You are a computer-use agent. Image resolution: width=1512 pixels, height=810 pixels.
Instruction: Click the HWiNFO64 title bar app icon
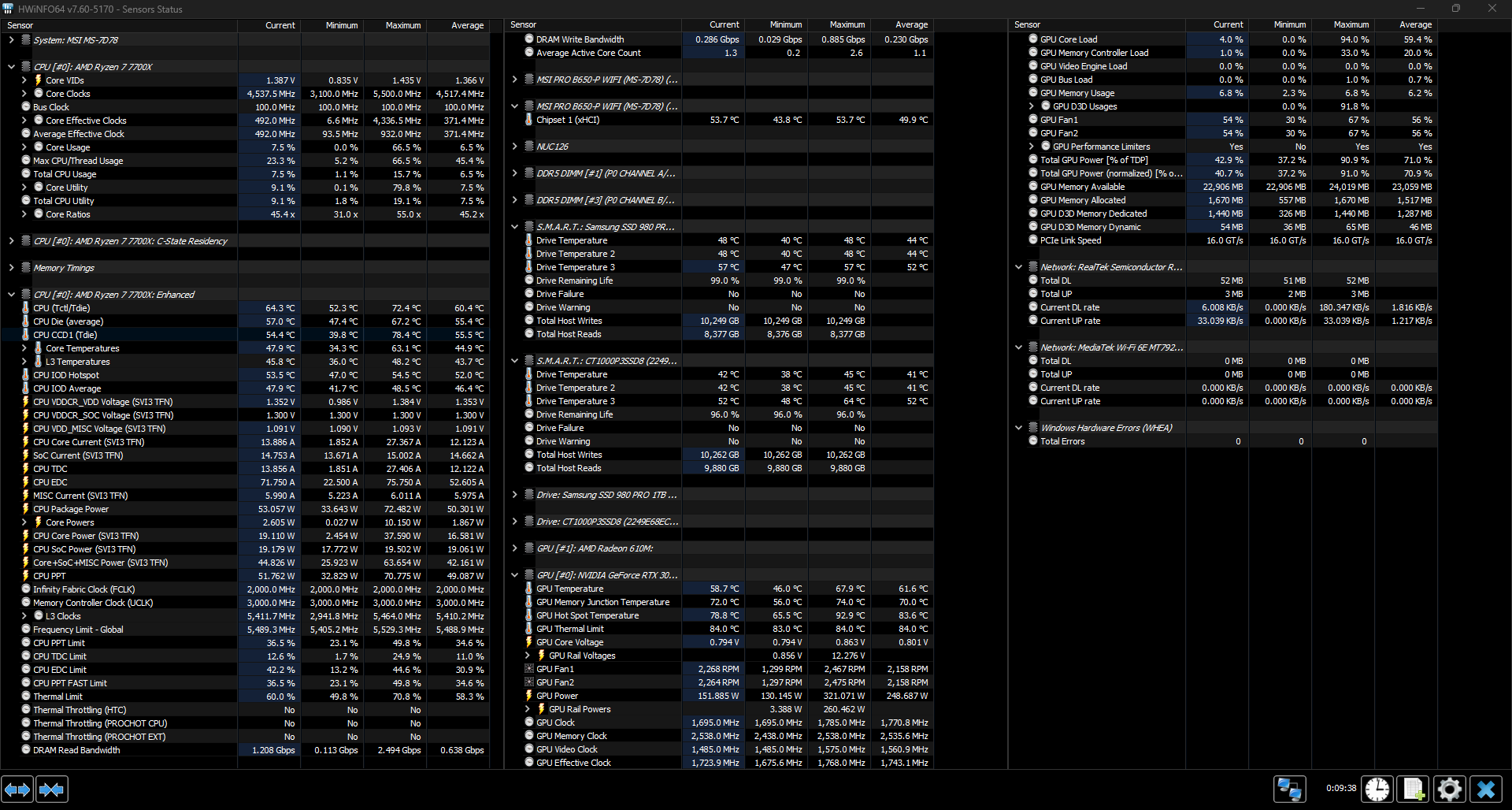8,9
